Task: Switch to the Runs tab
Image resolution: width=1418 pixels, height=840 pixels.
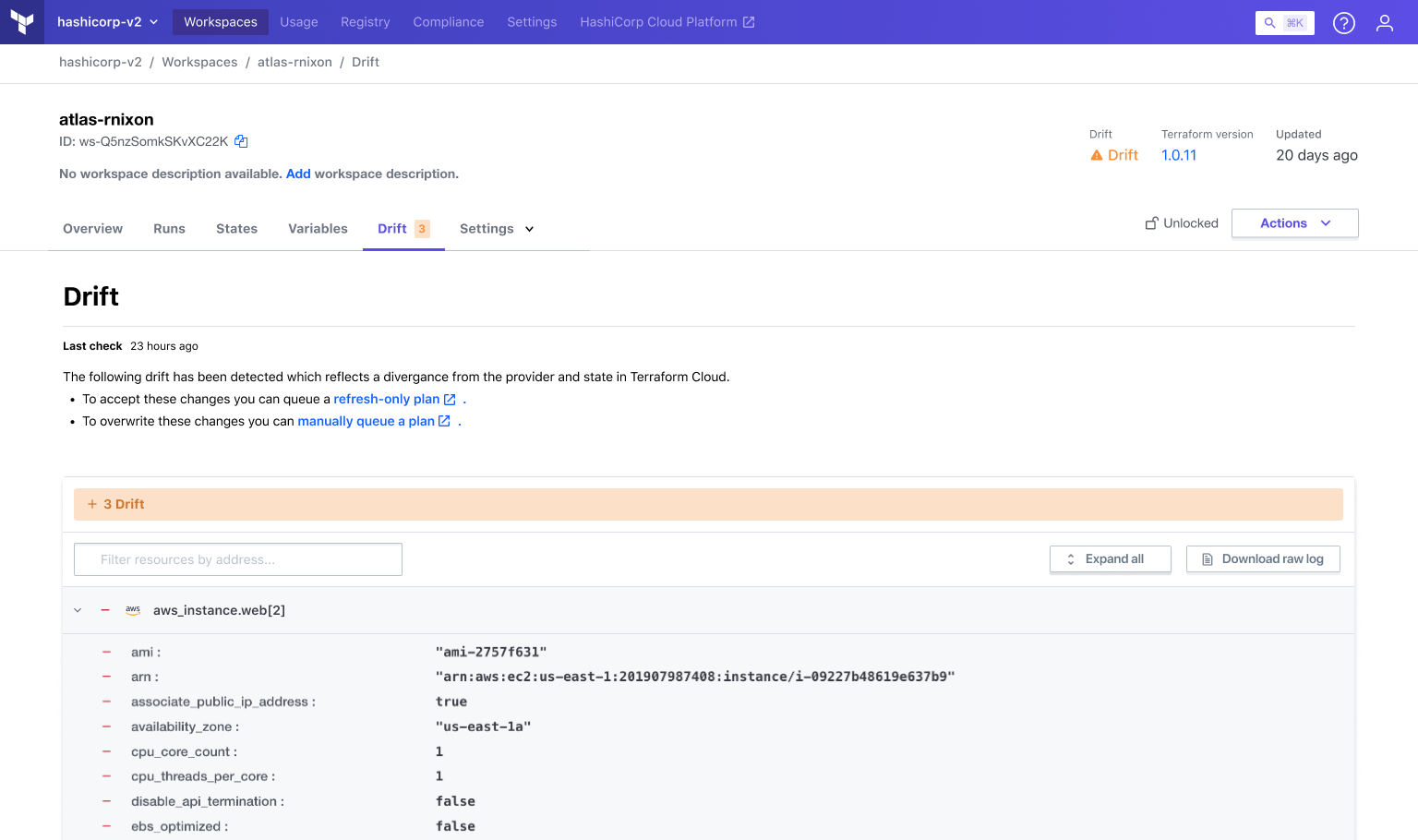Action: click(168, 228)
